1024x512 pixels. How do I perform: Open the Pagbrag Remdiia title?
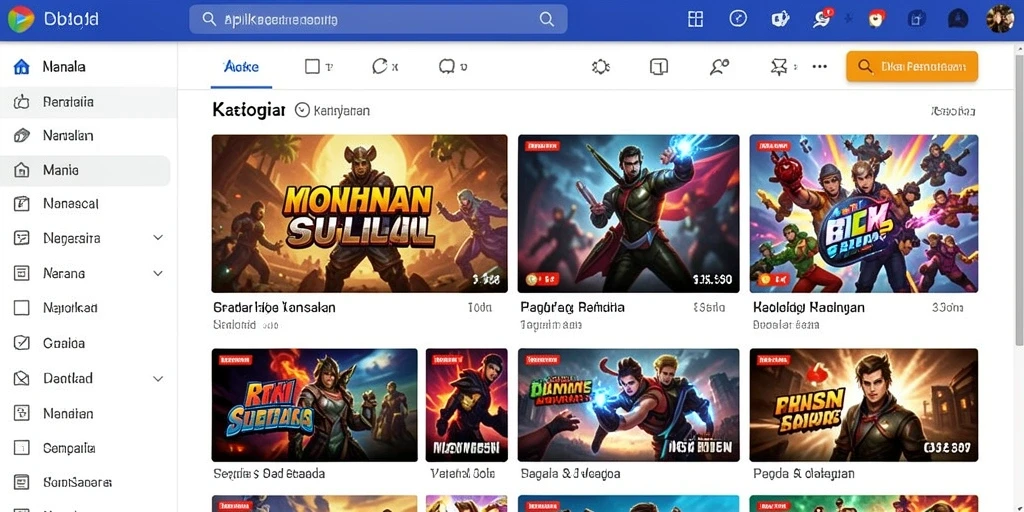573,307
